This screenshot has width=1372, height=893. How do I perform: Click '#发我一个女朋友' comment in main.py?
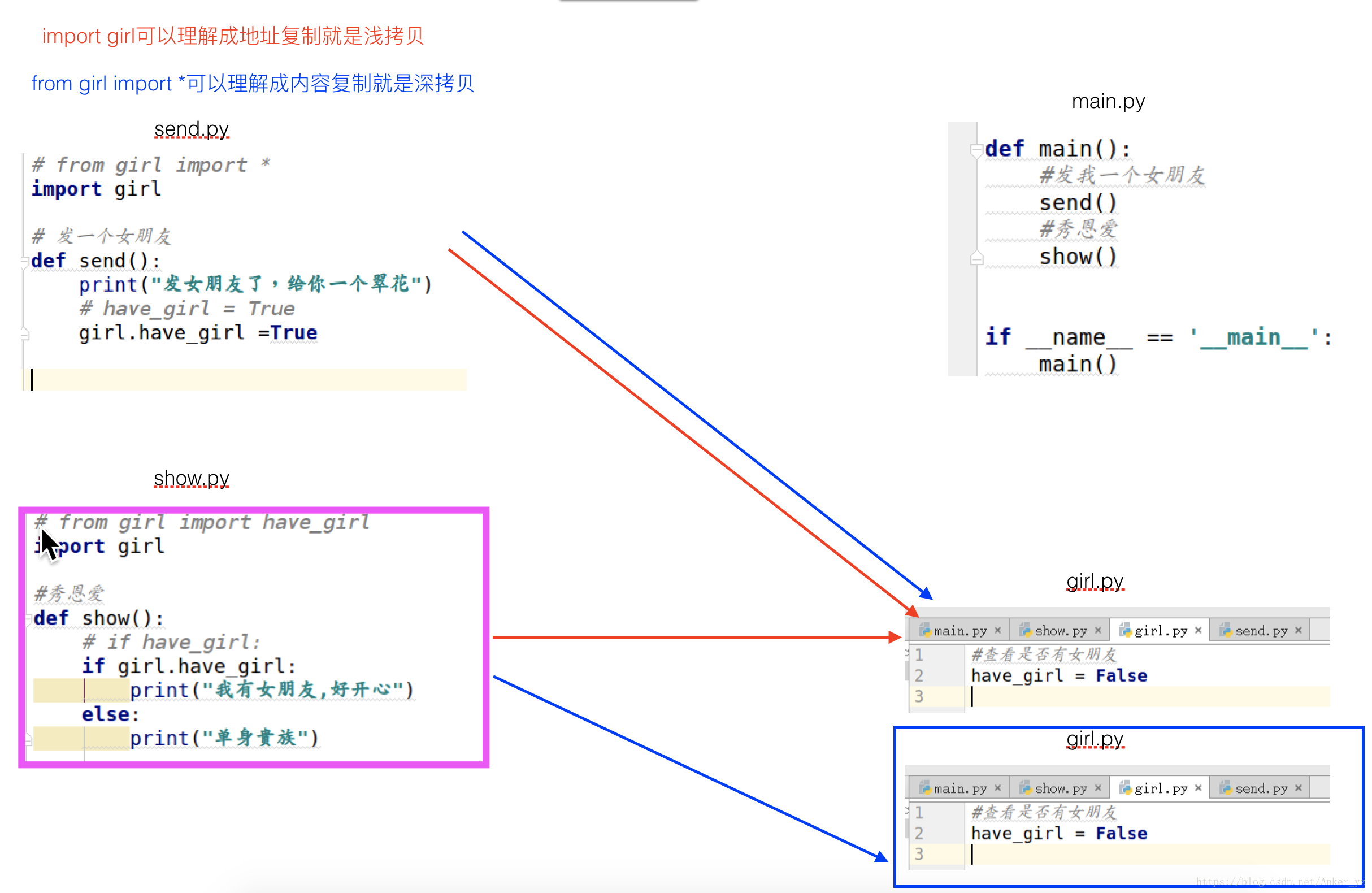(1122, 175)
